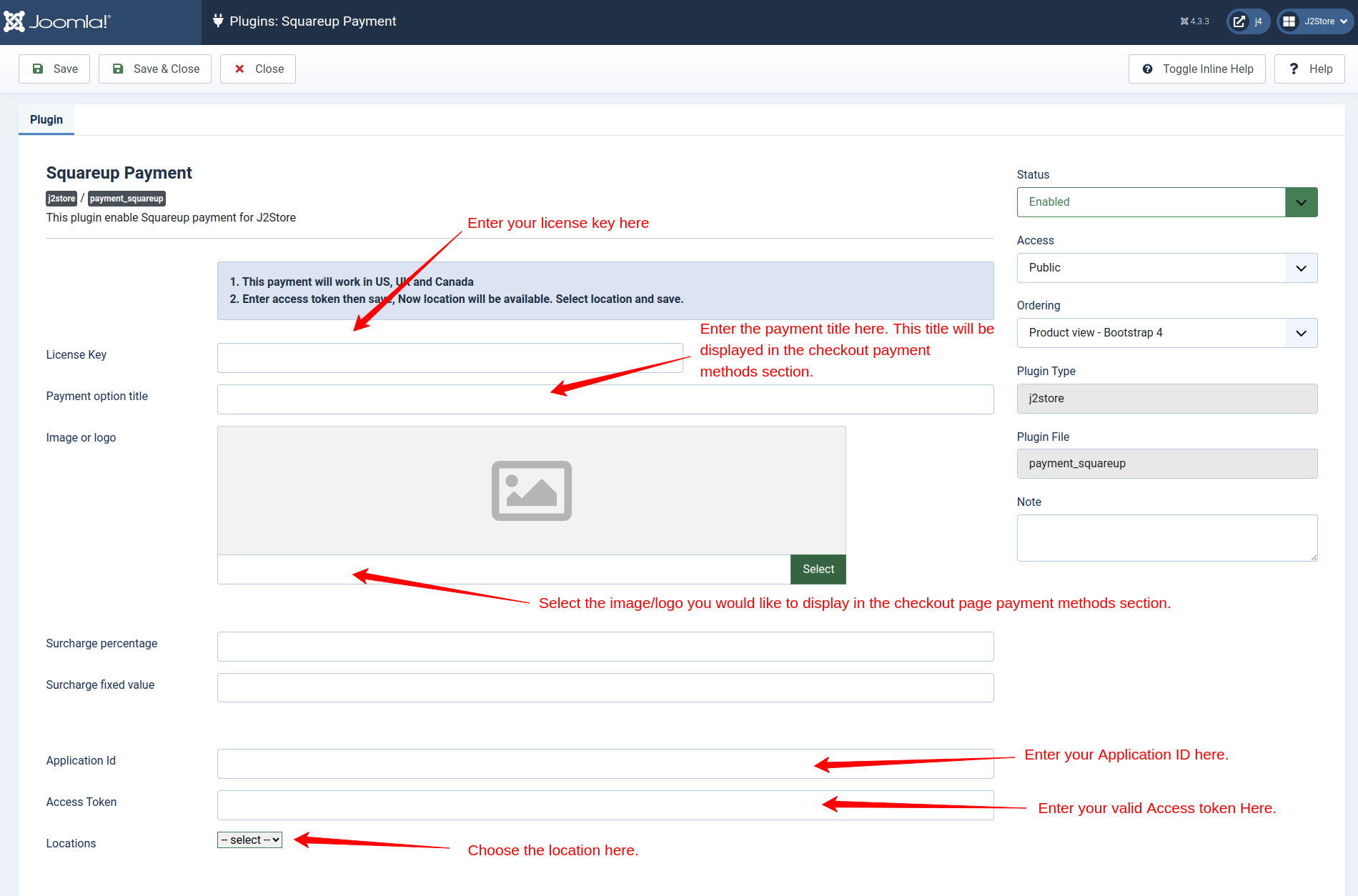Click the Note text area
Viewport: 1358px width, 896px height.
click(1167, 538)
